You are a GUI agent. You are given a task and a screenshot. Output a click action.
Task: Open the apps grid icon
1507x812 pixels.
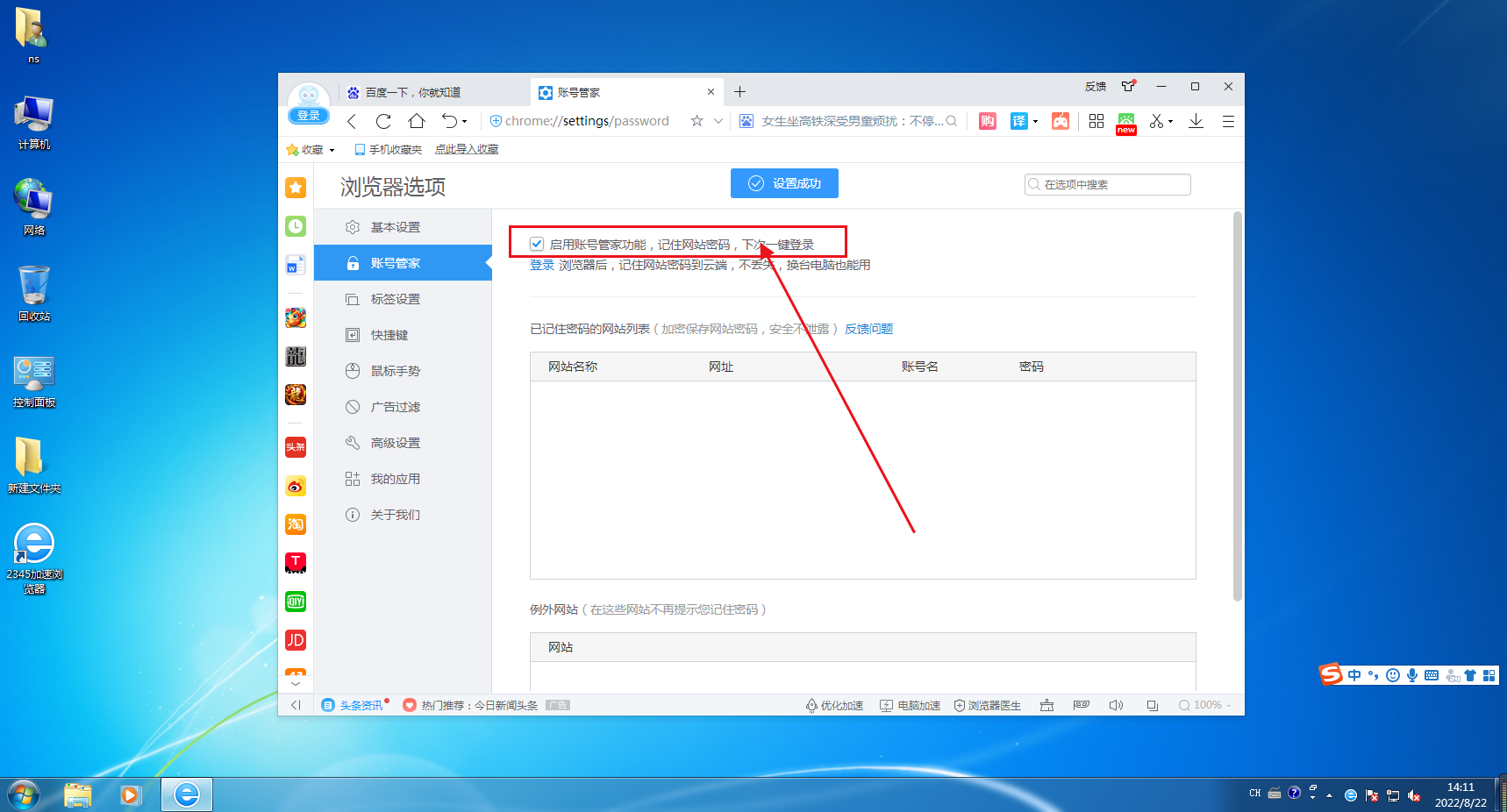point(1096,121)
